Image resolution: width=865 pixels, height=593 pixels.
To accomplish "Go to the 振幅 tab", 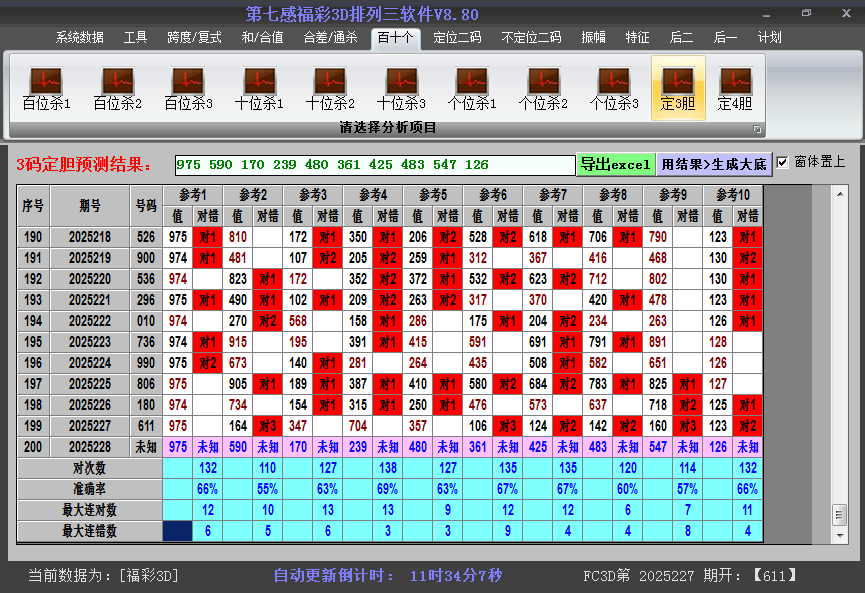I will coord(593,38).
